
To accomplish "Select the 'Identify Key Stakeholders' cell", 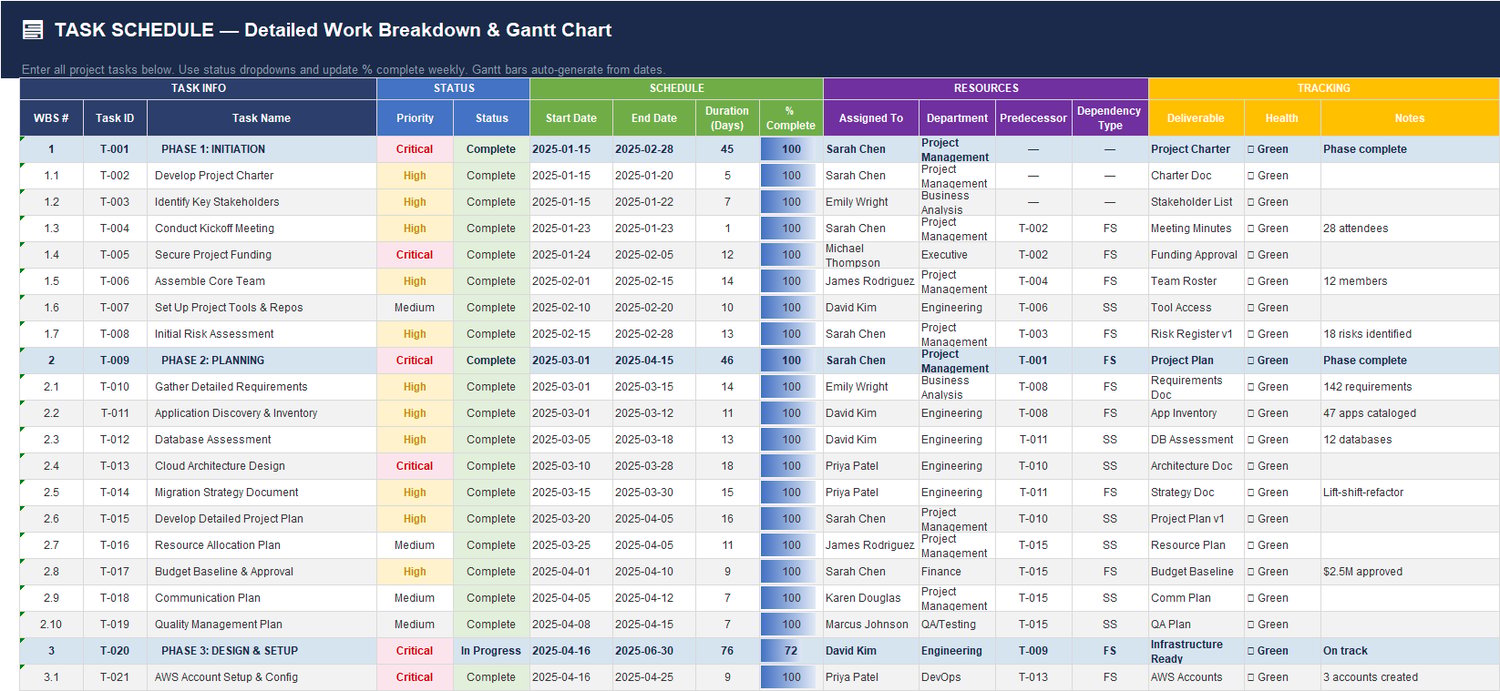I will coord(262,202).
